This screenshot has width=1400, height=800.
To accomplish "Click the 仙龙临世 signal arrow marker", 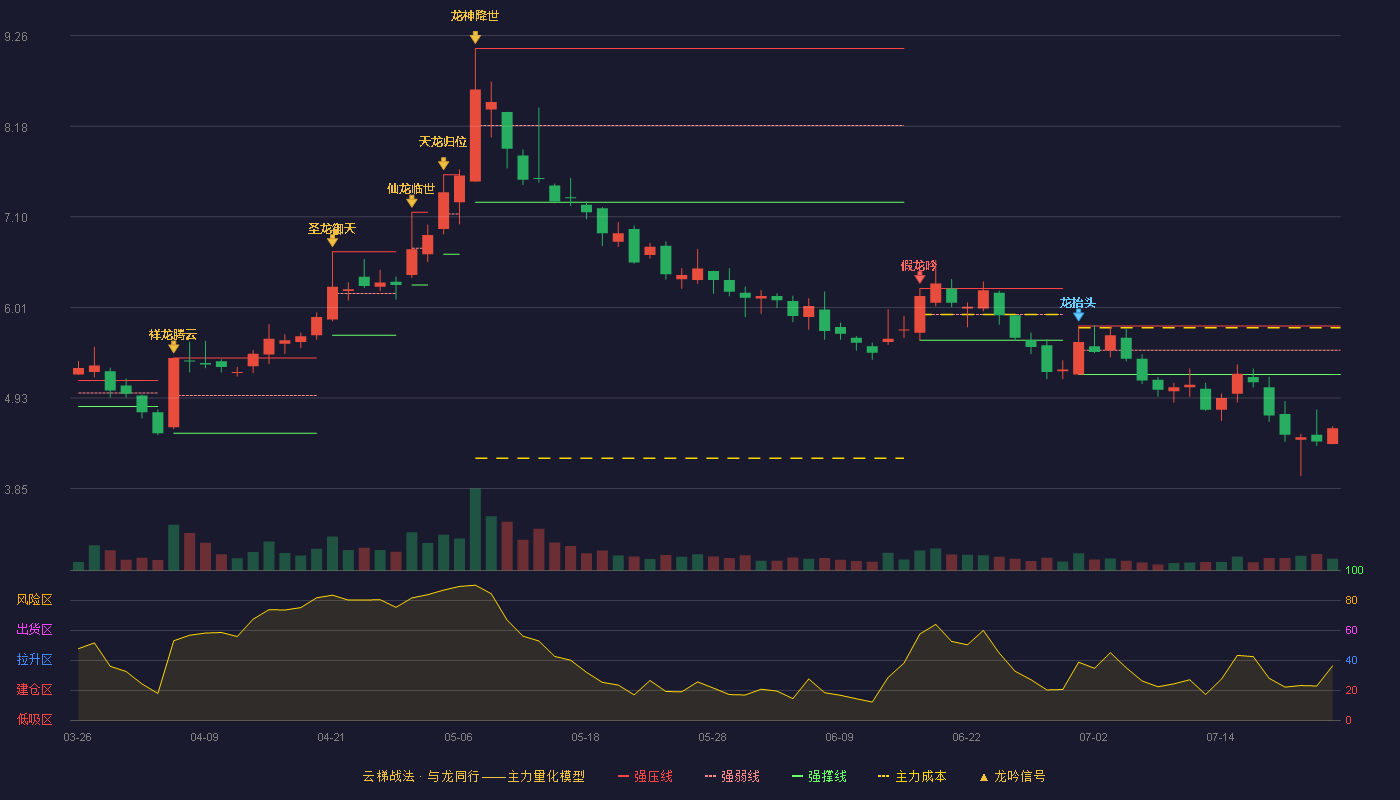I will [x=411, y=200].
